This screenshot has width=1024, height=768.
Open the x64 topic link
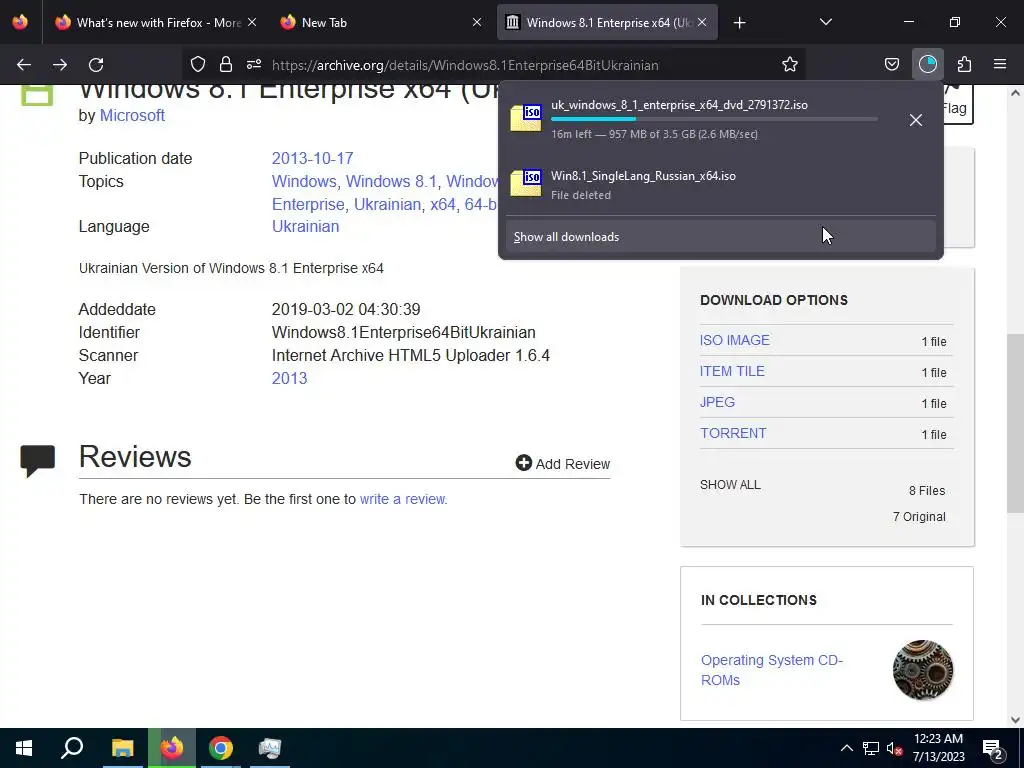[x=443, y=204]
